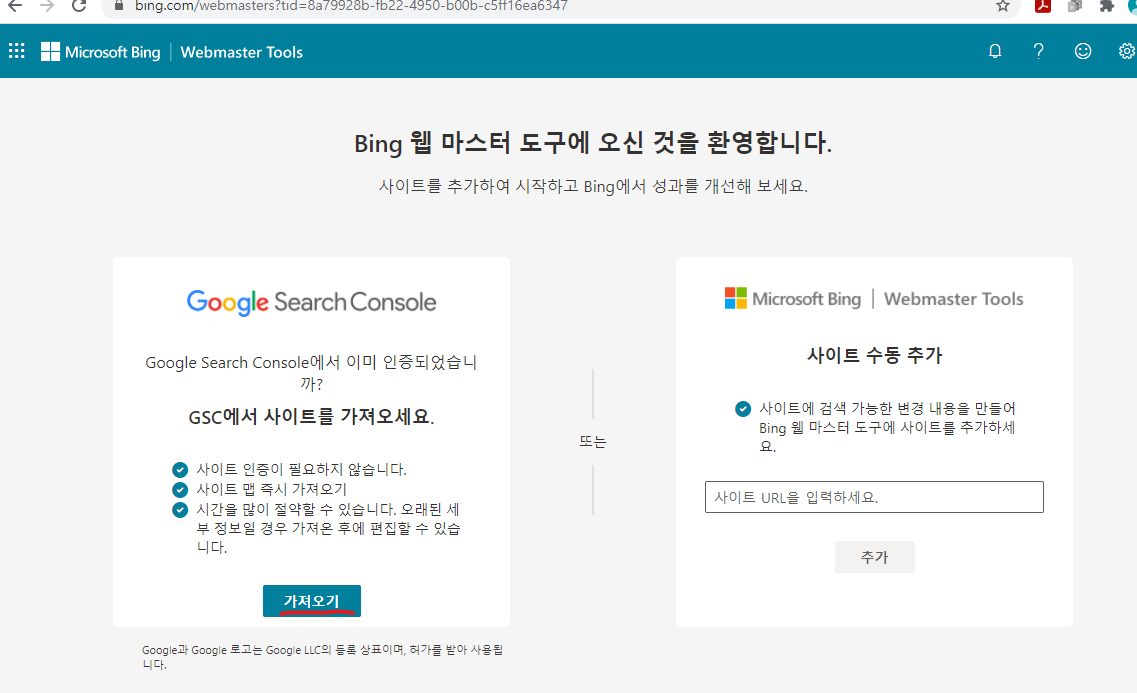Click the 또는 divider label
Image resolution: width=1137 pixels, height=693 pixels.
[x=592, y=441]
